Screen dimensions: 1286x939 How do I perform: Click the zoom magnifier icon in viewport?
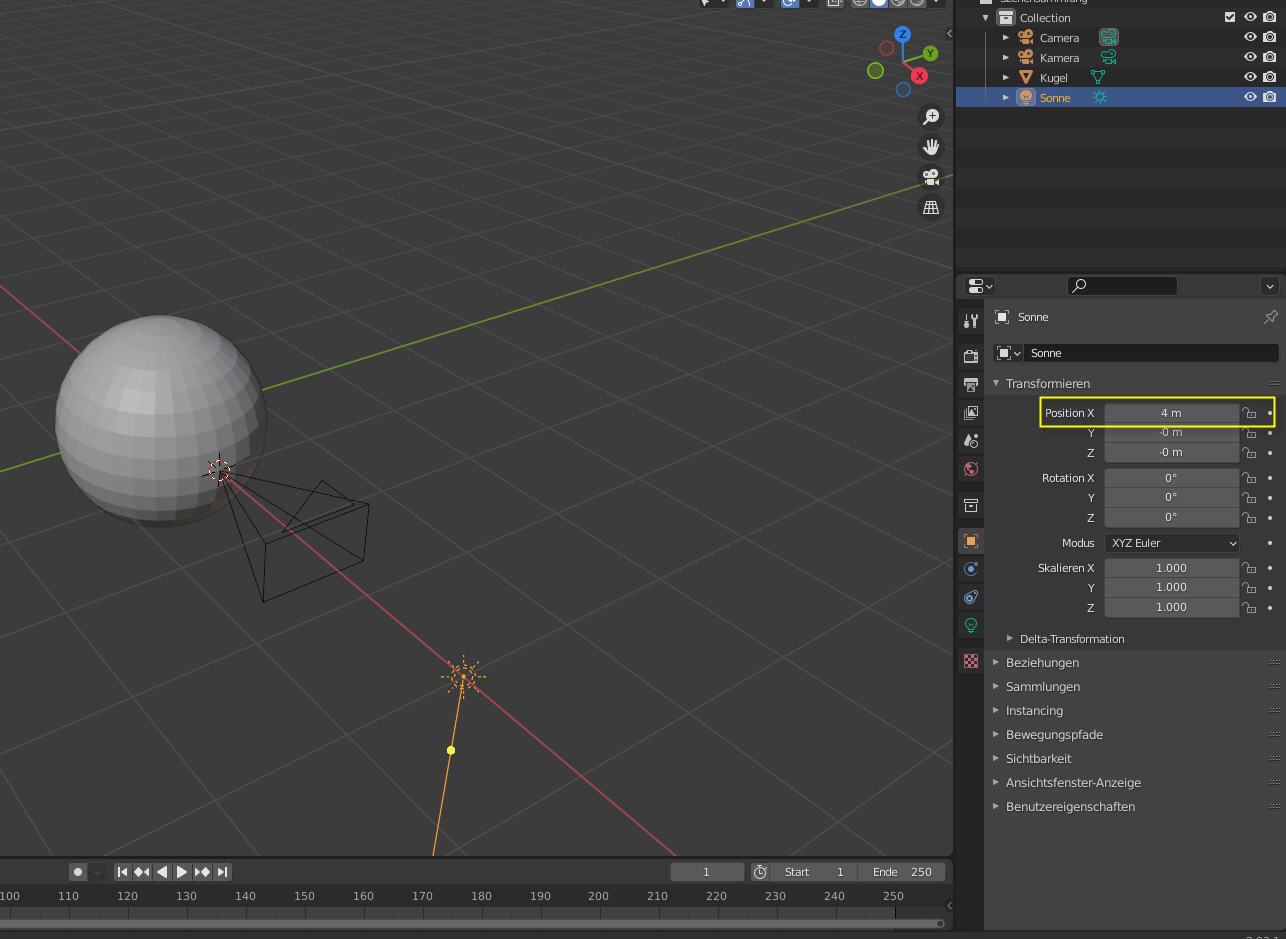[x=931, y=117]
